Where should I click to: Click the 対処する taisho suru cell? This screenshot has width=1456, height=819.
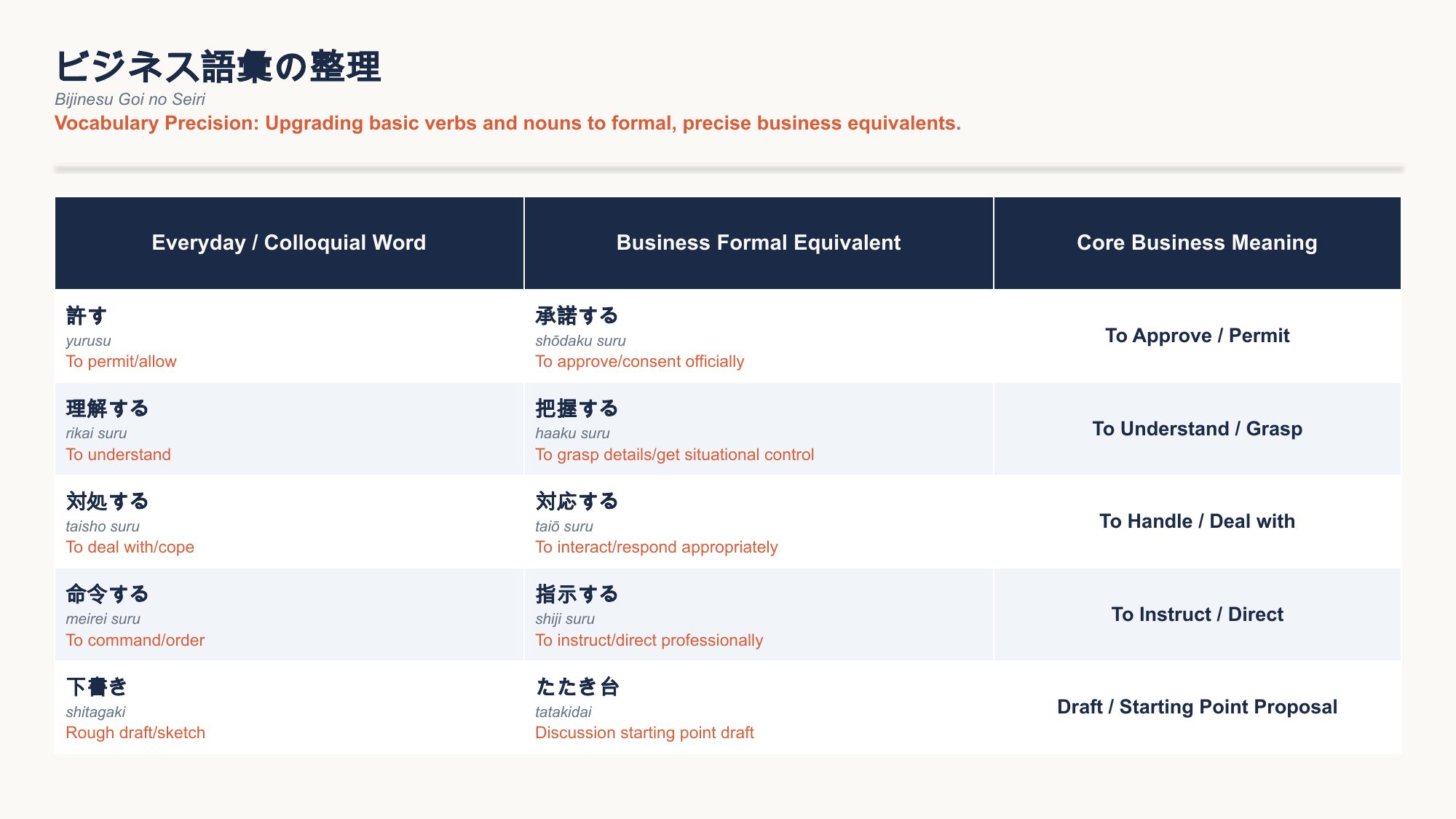point(289,522)
